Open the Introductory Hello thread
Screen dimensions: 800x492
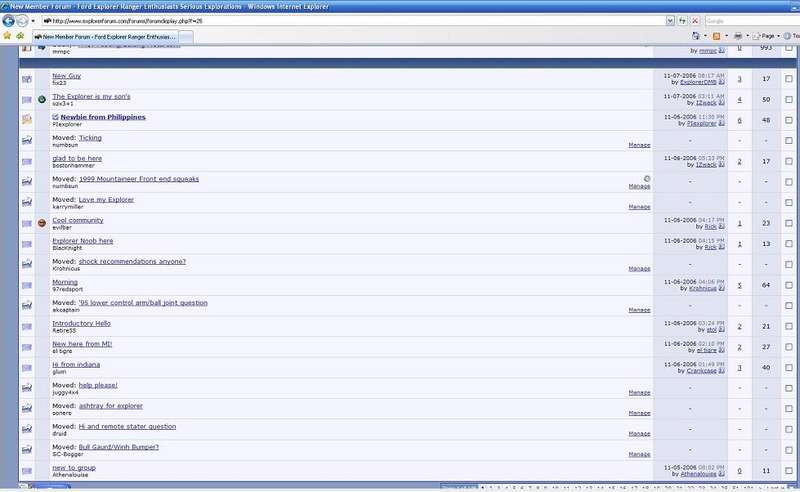81,324
